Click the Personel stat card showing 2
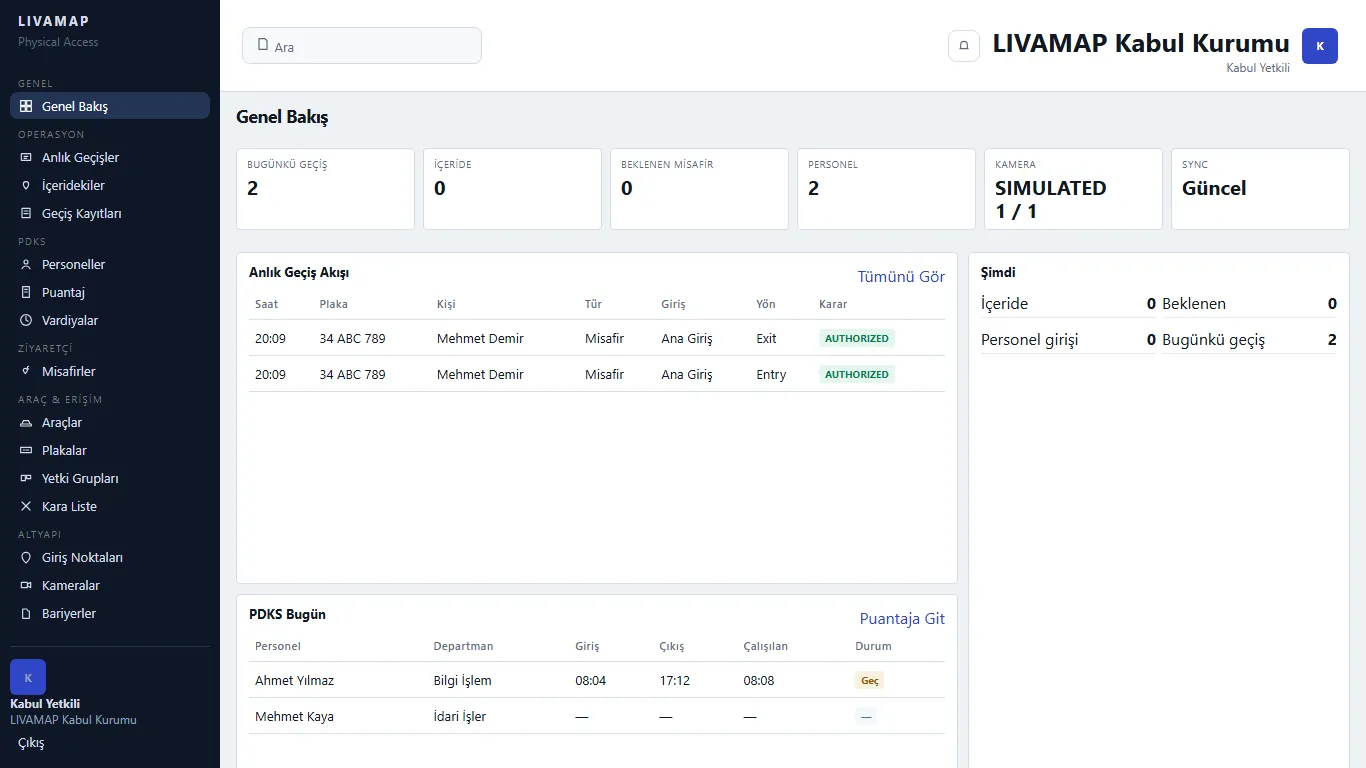The image size is (1366, 768). coord(886,189)
